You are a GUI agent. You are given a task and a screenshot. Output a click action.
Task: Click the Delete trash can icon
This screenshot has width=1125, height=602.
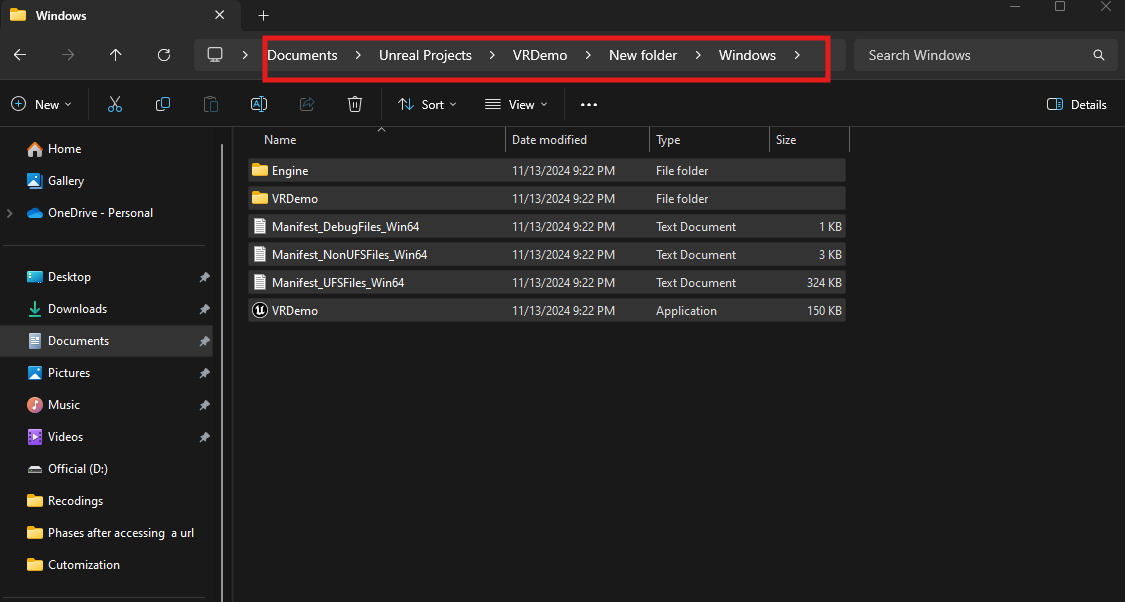(x=354, y=104)
